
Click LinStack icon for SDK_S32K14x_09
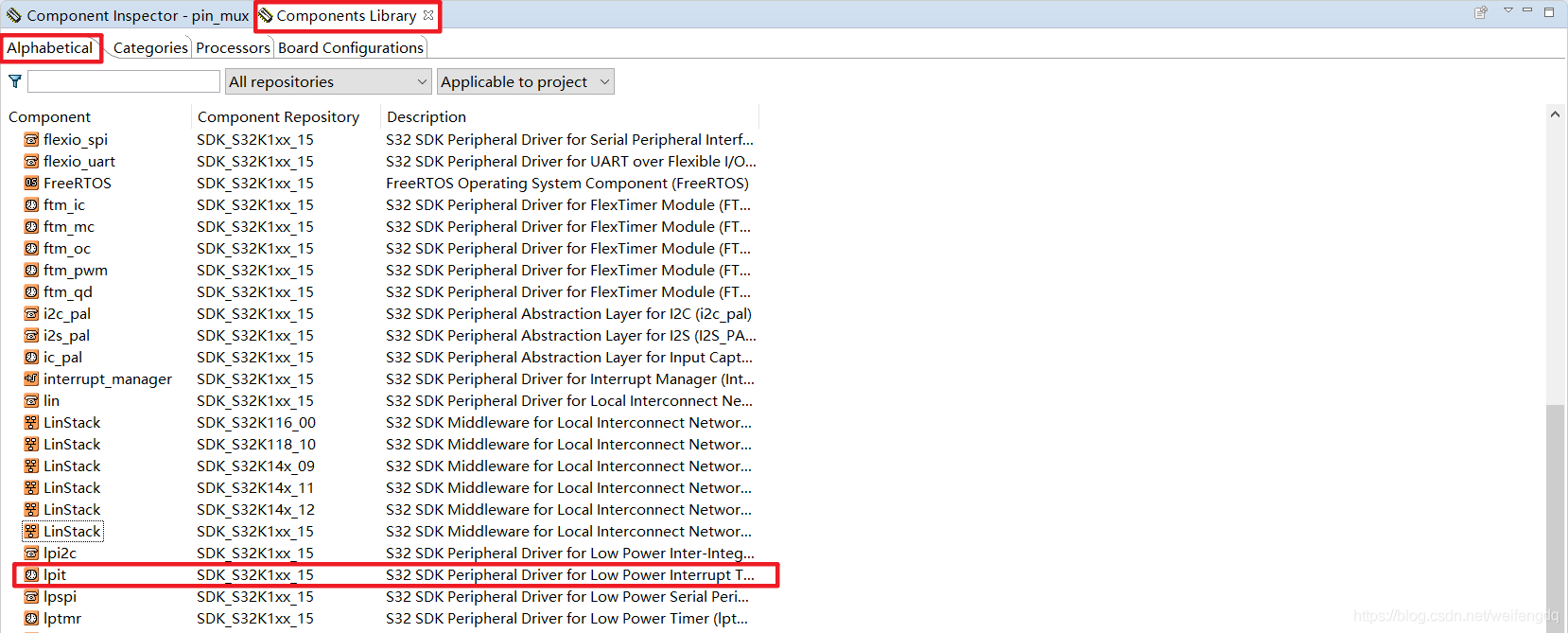[x=31, y=466]
